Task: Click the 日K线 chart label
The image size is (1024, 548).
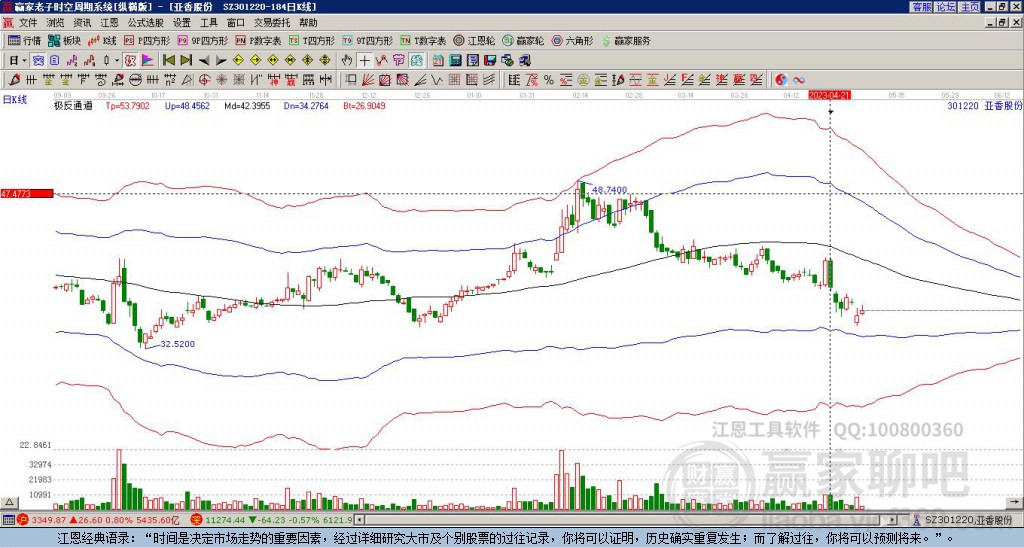Action: tap(15, 99)
